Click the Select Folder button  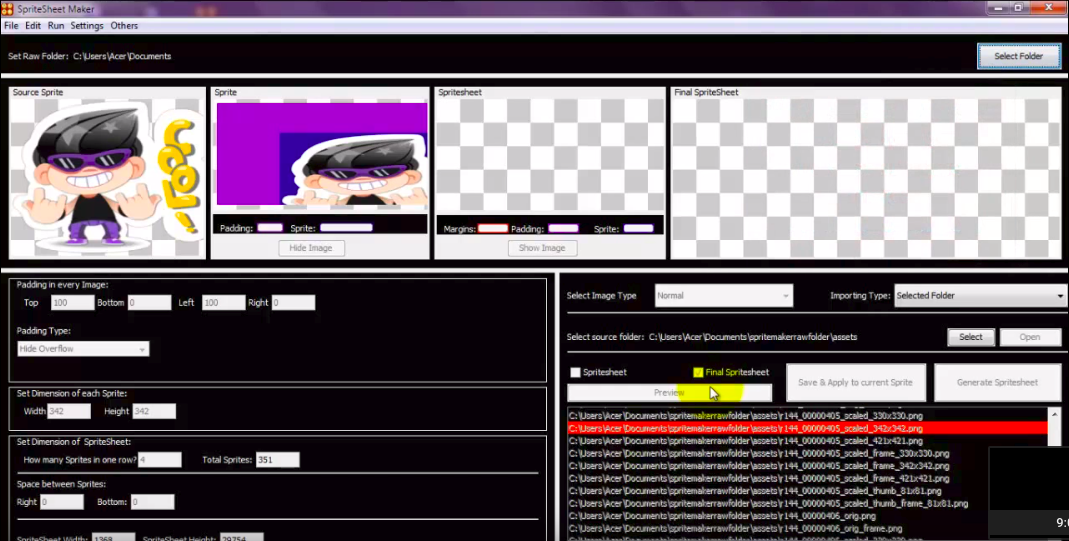click(x=1019, y=57)
